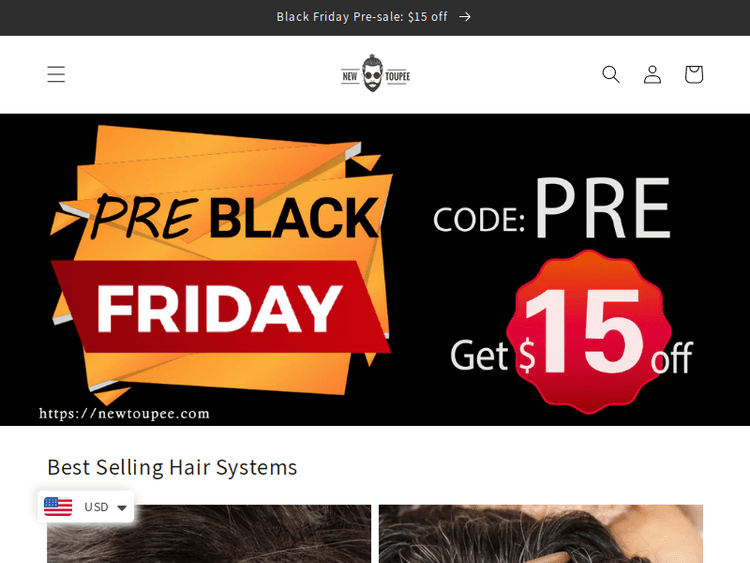Open the first best-selling hair system thumbnail
750x563 pixels.
(209, 534)
